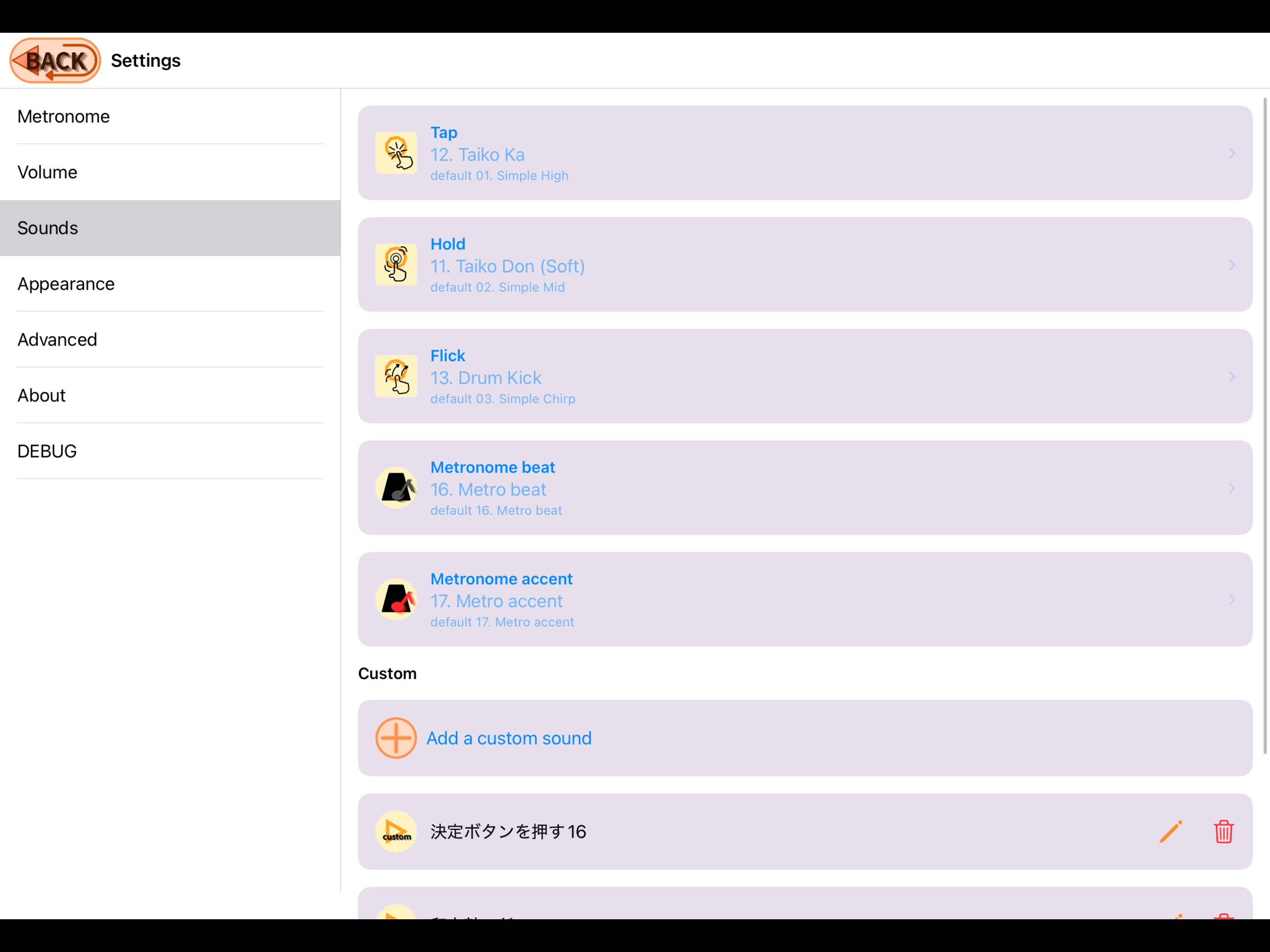Click the Metronome beat heading
This screenshot has width=1270, height=952.
tap(492, 467)
